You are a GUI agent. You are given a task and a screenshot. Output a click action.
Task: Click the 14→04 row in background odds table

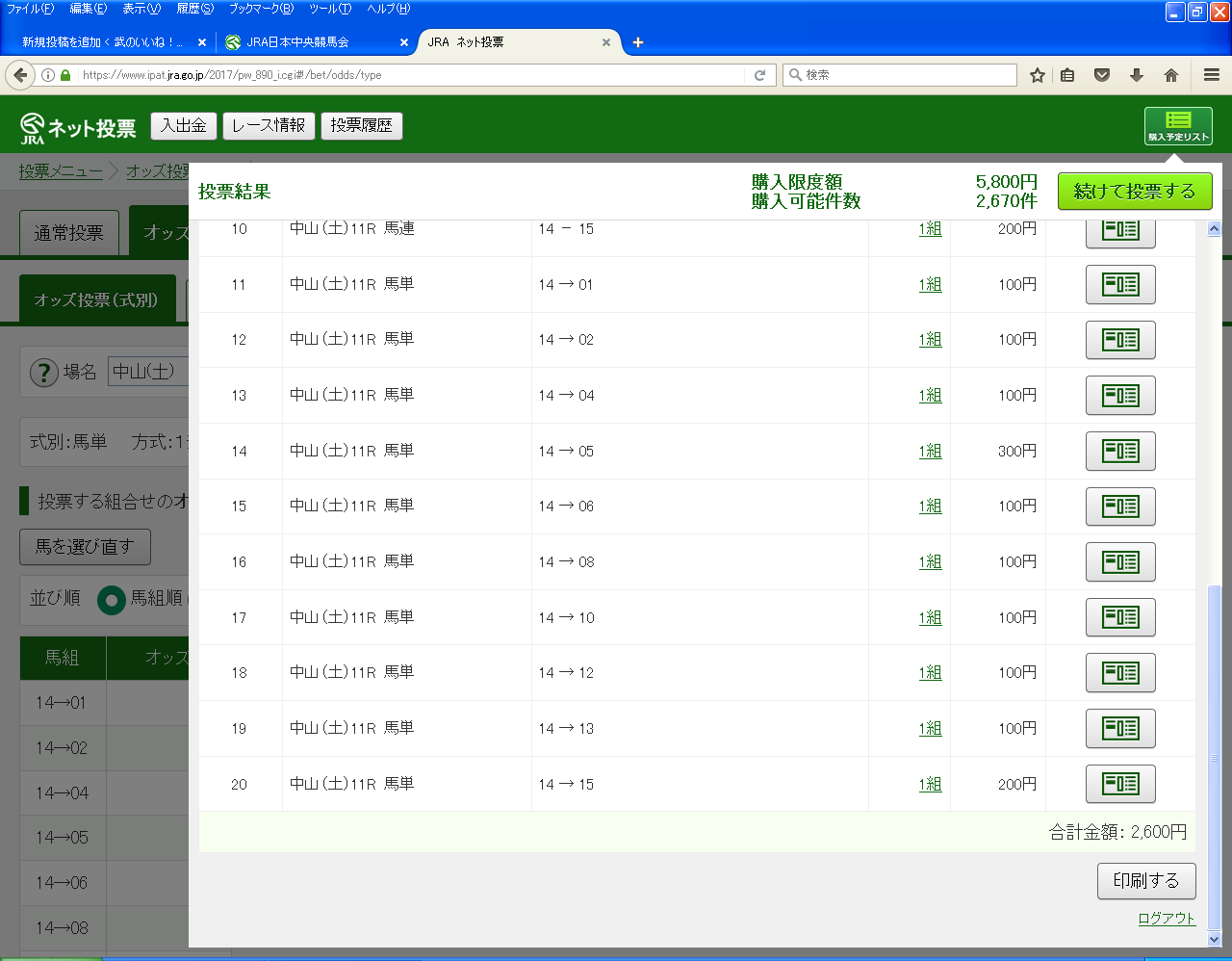pos(104,792)
